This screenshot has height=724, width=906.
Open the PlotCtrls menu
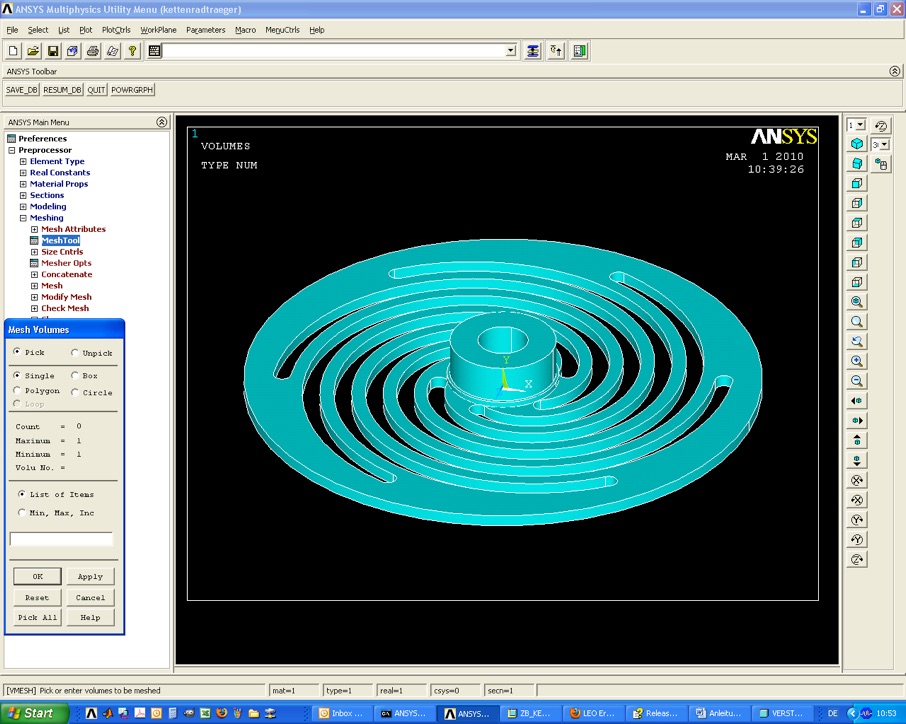click(116, 30)
